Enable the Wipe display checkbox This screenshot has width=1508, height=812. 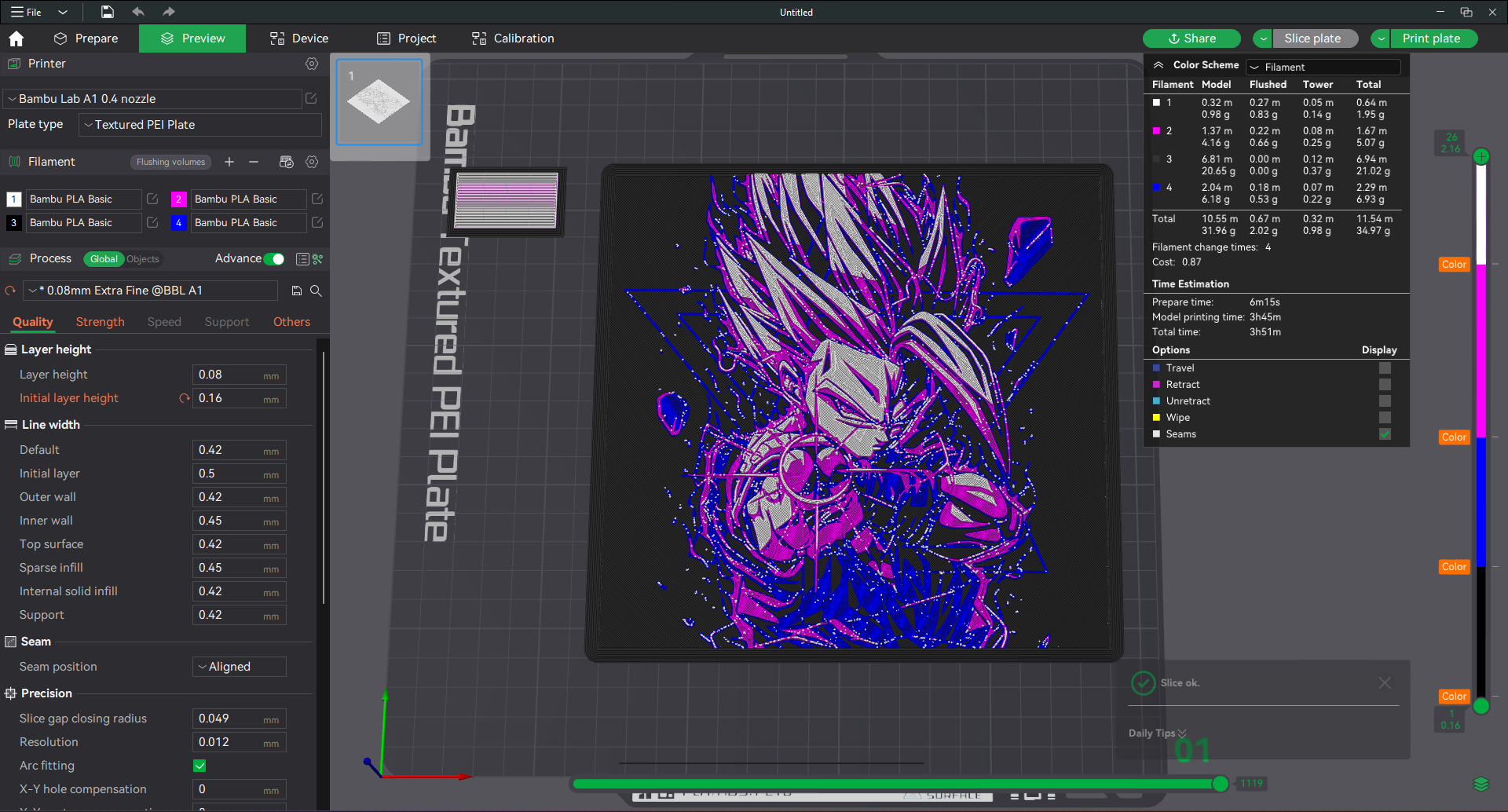tap(1385, 417)
